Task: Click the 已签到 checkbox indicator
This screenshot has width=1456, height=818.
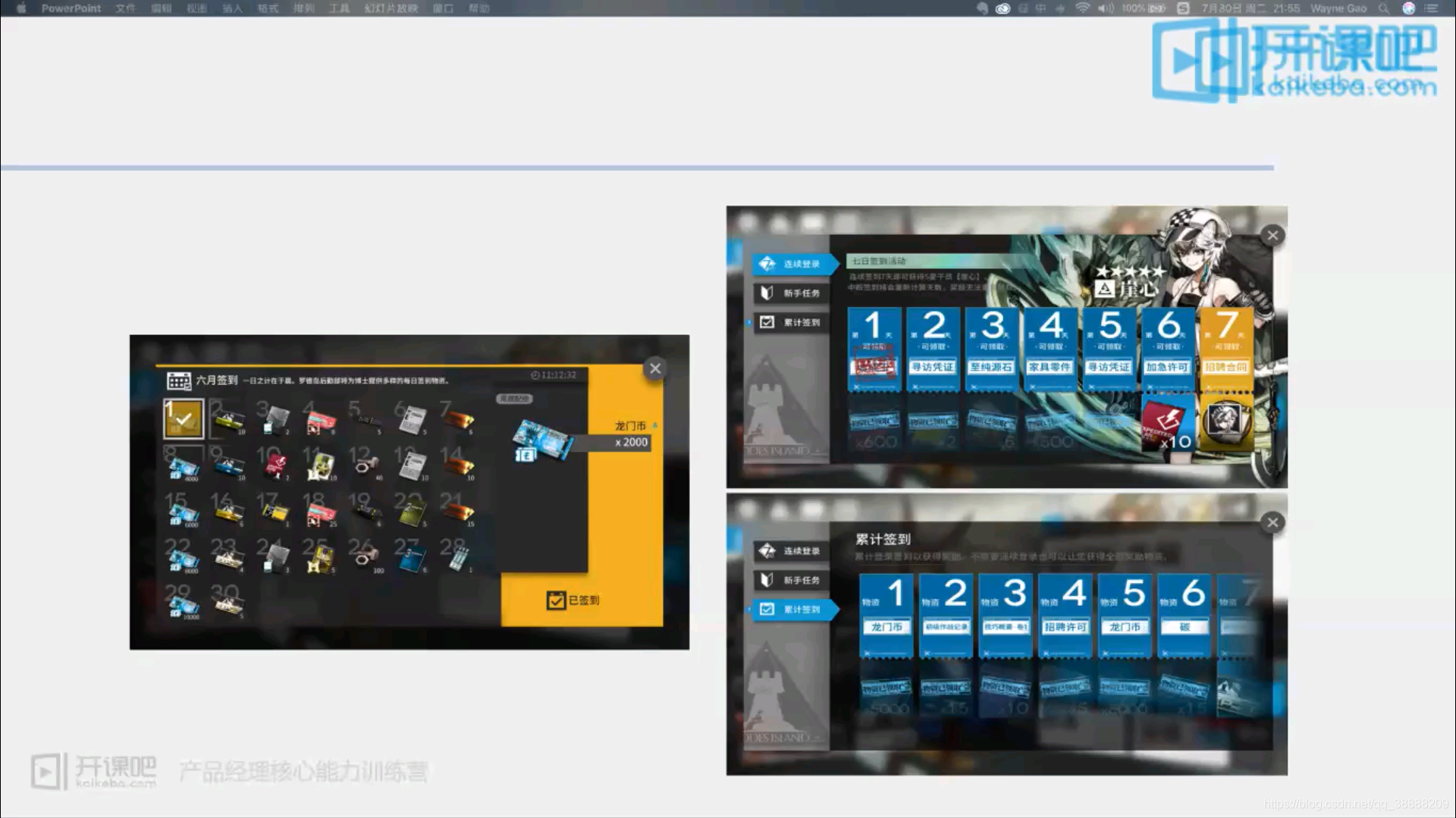Action: coord(556,600)
